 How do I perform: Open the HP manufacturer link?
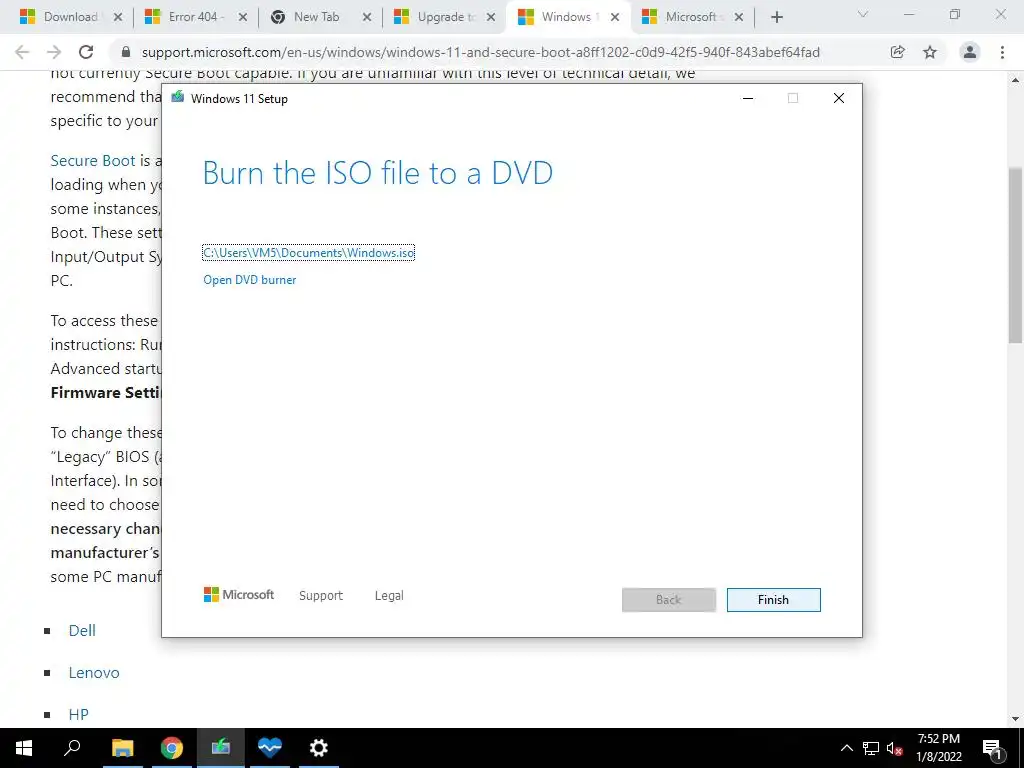point(78,714)
